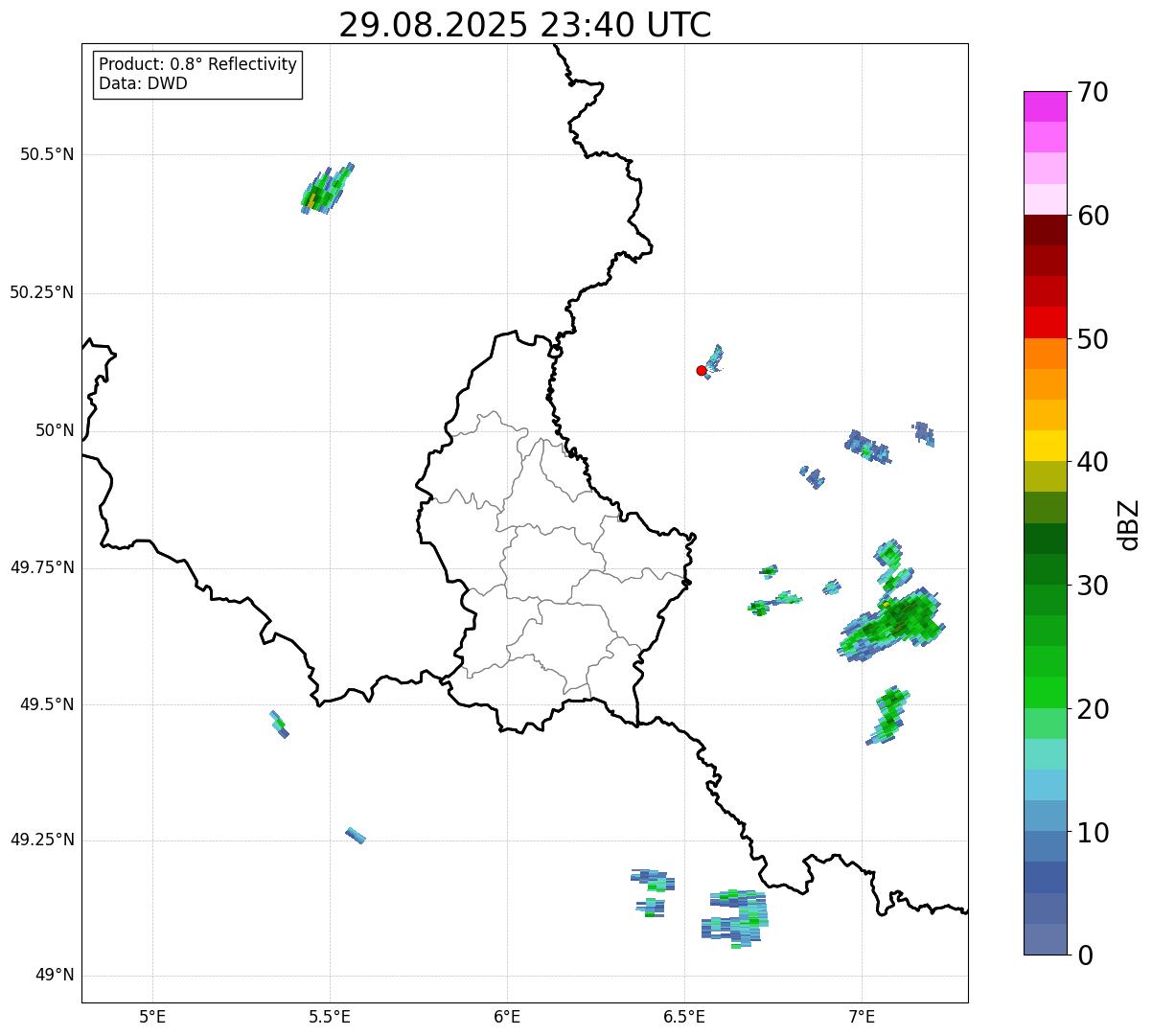Click the 49°N latitude label
Screen dimensions: 1152x1036
(x=55, y=976)
